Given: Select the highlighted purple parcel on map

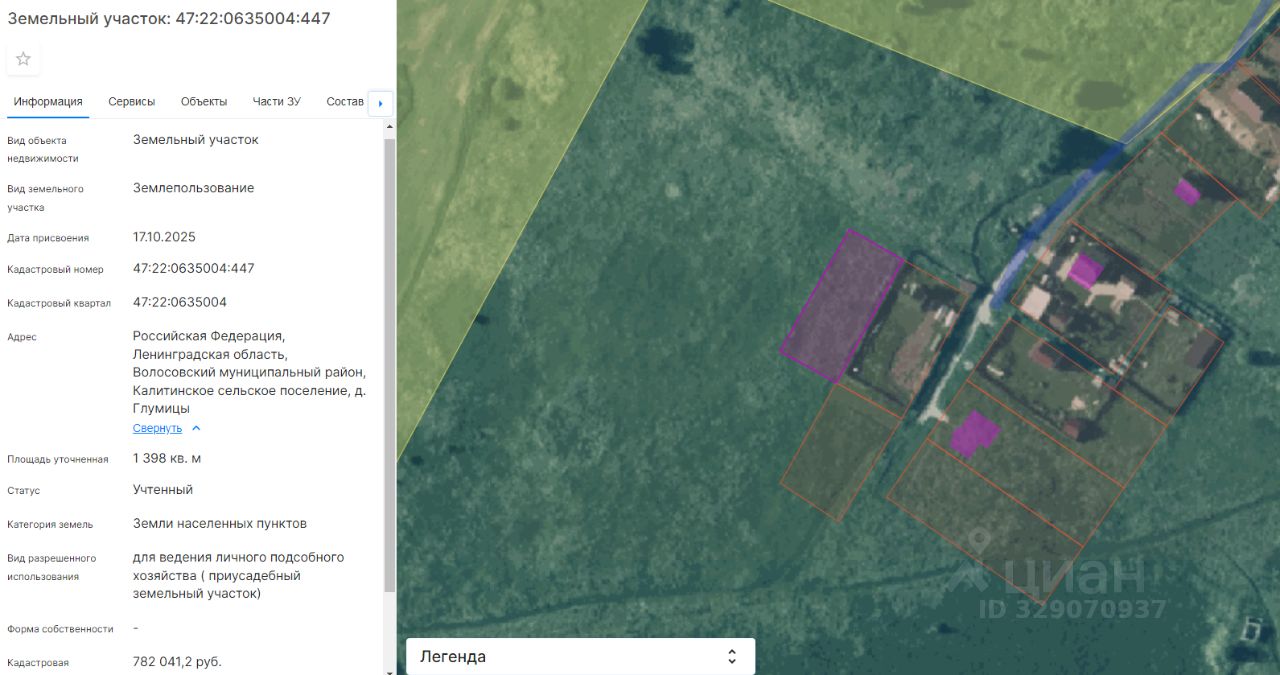Looking at the screenshot, I should point(842,306).
